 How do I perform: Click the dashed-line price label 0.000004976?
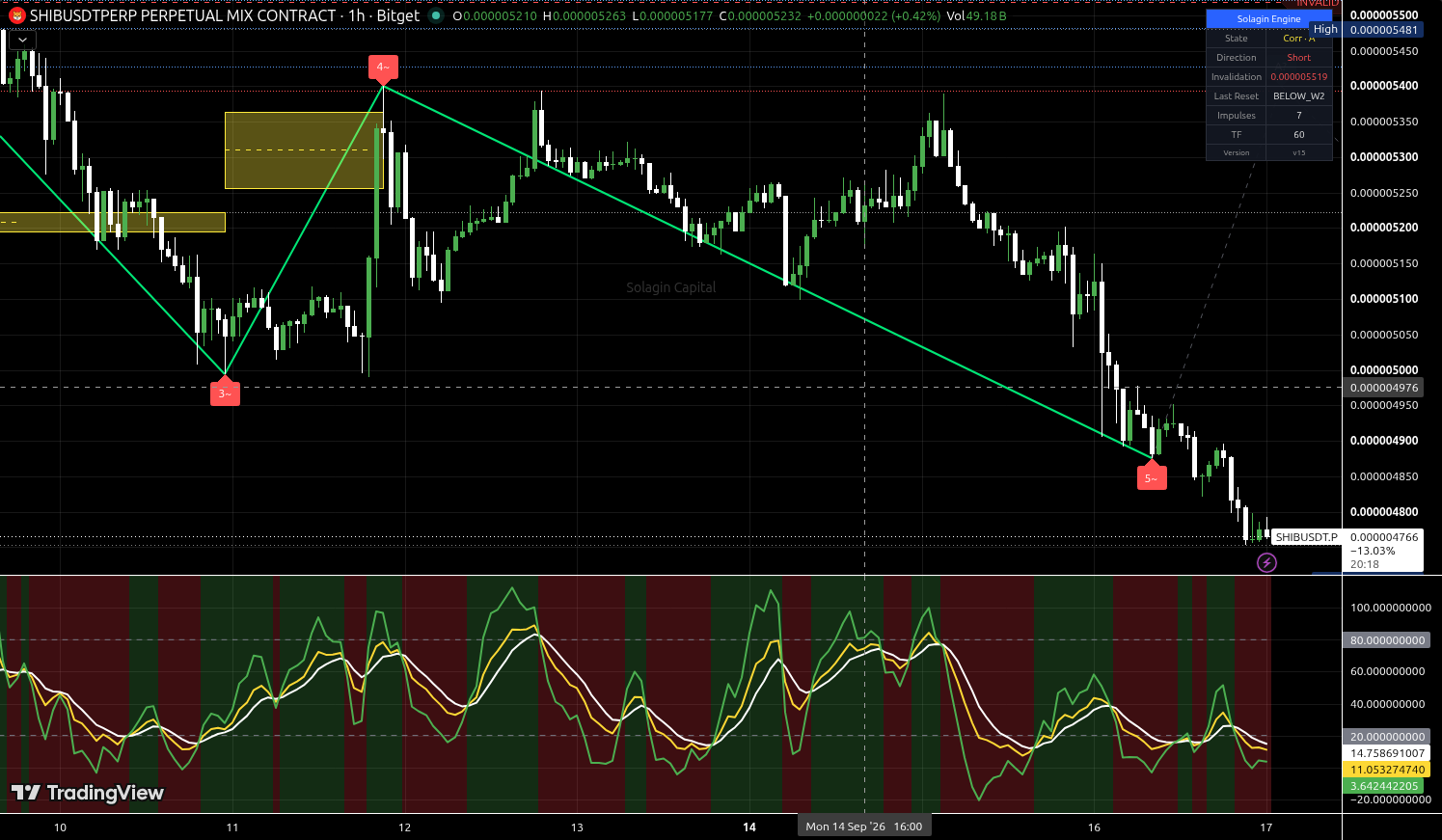[1383, 388]
